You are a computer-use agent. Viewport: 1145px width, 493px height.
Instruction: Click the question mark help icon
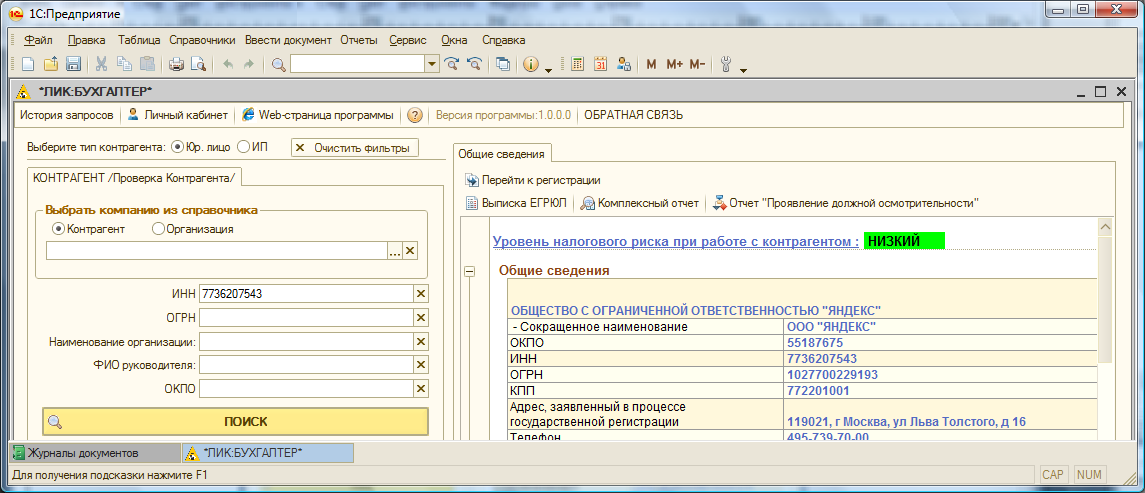[415, 115]
